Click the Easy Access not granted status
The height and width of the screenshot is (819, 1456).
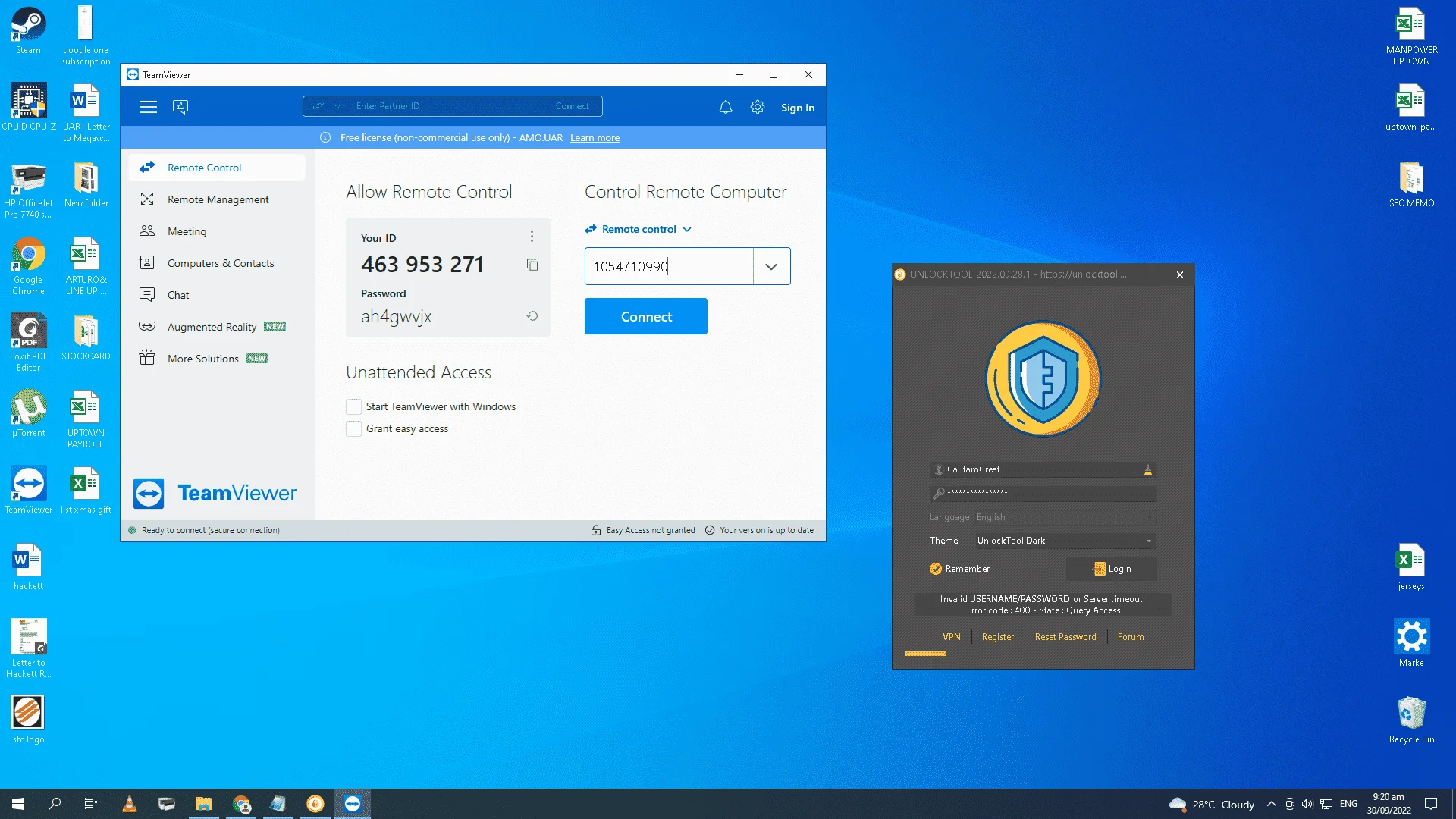coord(643,530)
